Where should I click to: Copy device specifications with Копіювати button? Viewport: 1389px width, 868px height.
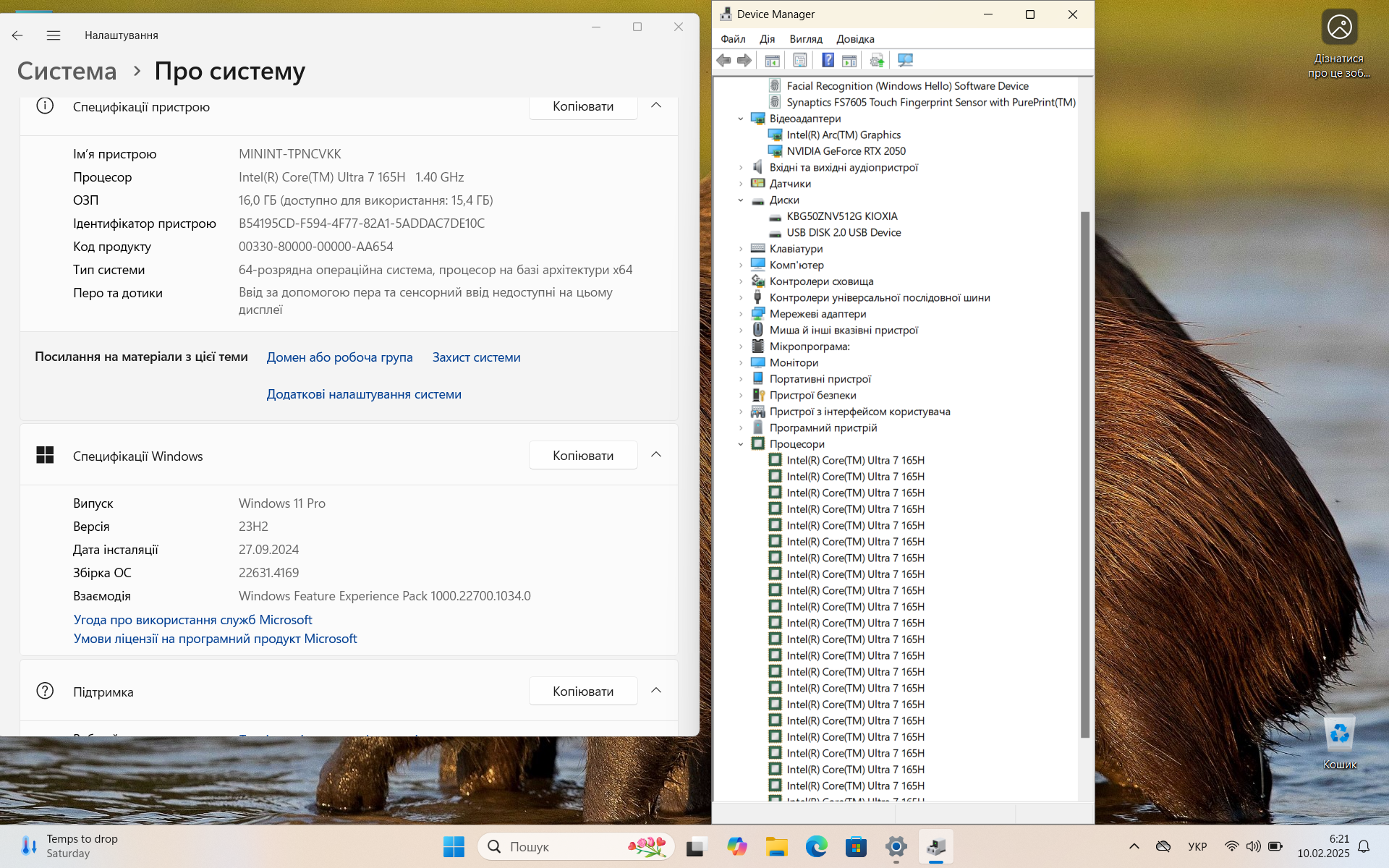coord(583,106)
